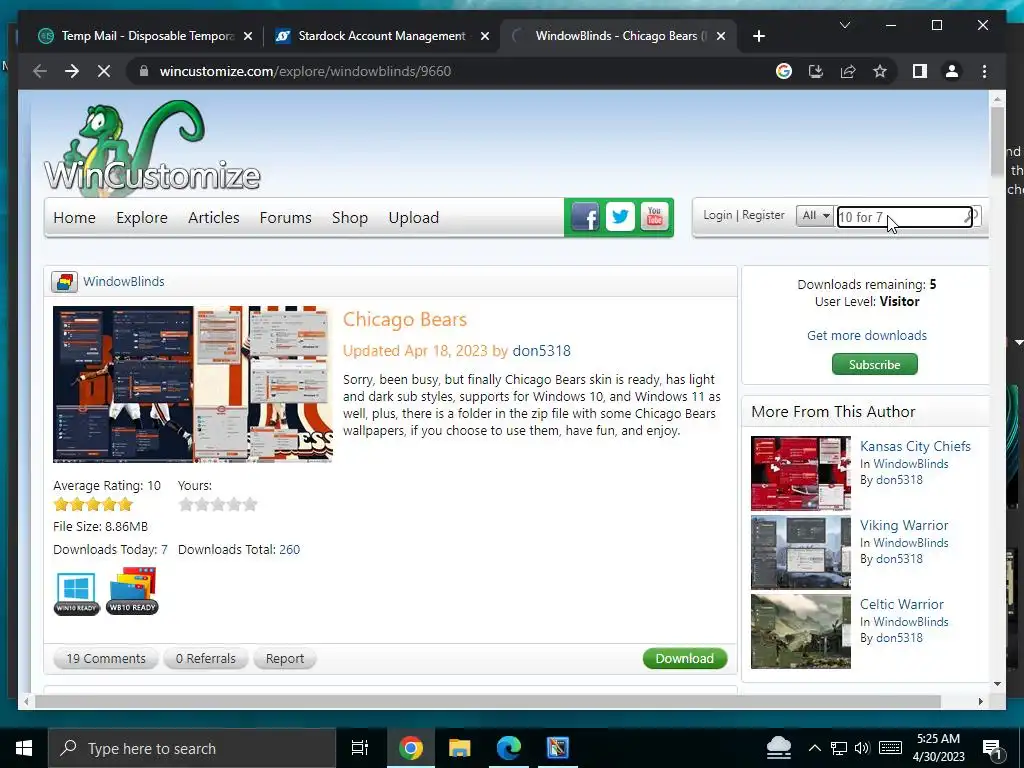Click the Login link
Screen dimensions: 1024x768
click(x=717, y=215)
